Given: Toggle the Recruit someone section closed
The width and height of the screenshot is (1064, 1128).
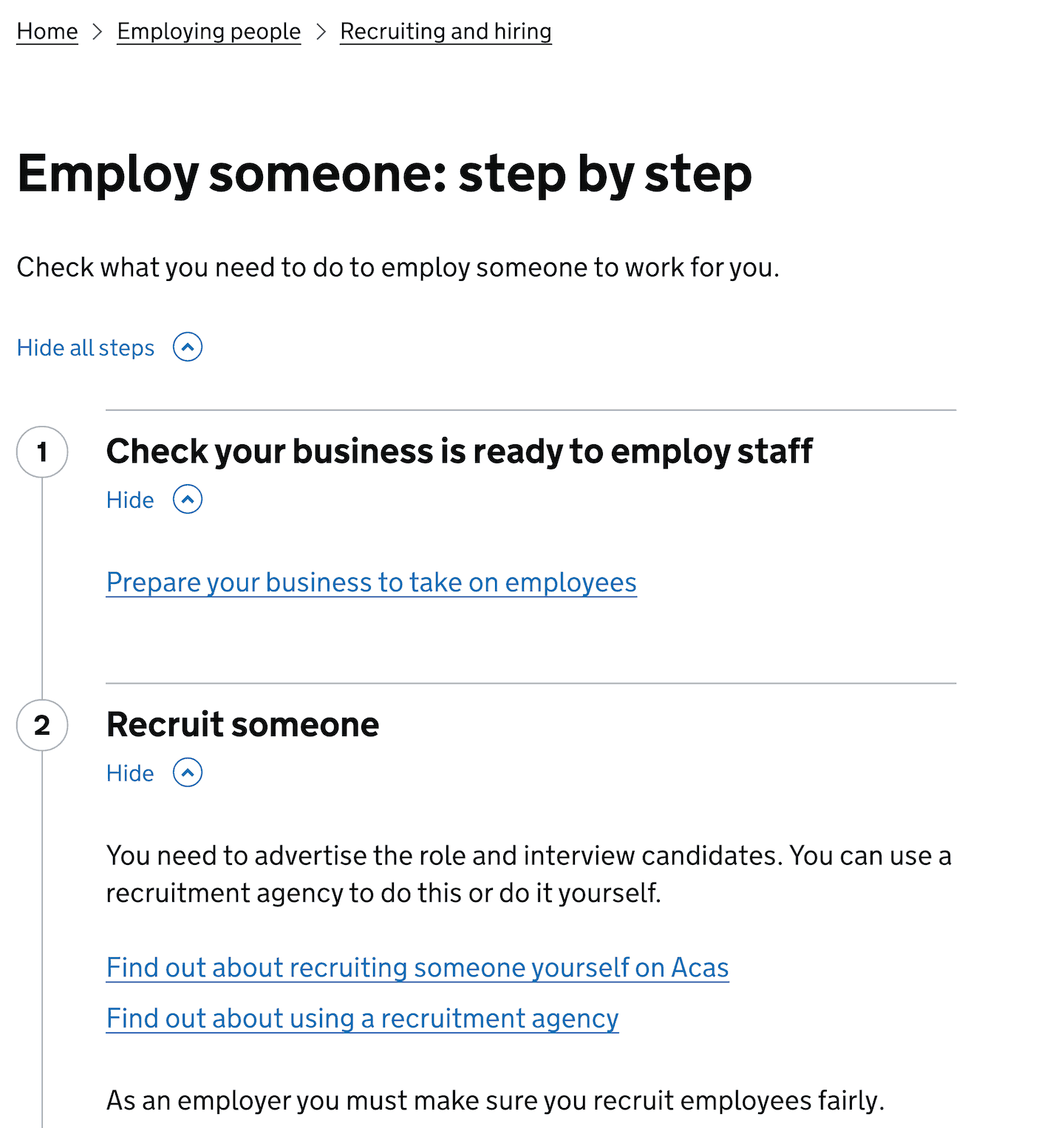Looking at the screenshot, I should [130, 772].
